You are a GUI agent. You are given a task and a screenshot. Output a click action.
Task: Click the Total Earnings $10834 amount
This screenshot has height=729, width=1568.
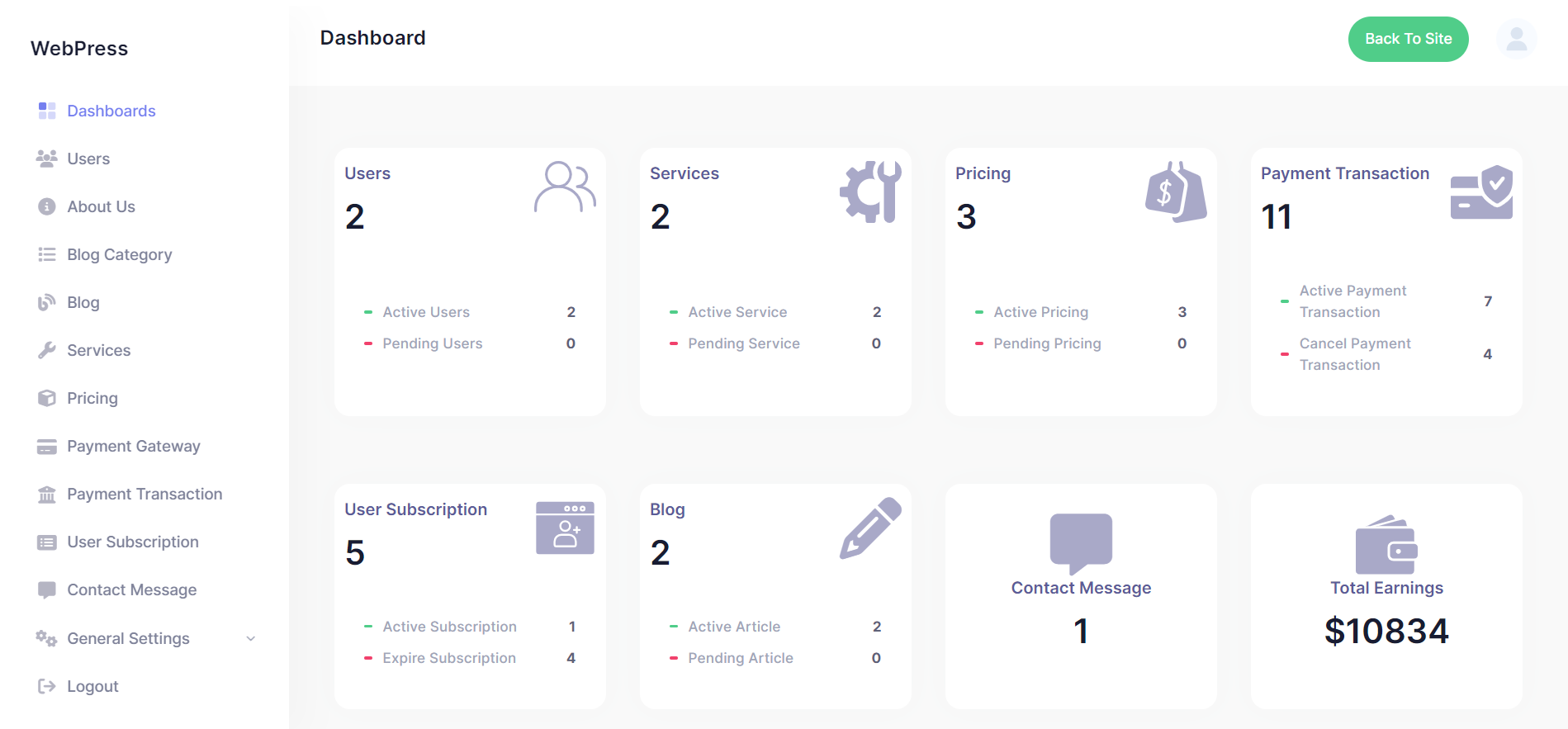(x=1386, y=631)
